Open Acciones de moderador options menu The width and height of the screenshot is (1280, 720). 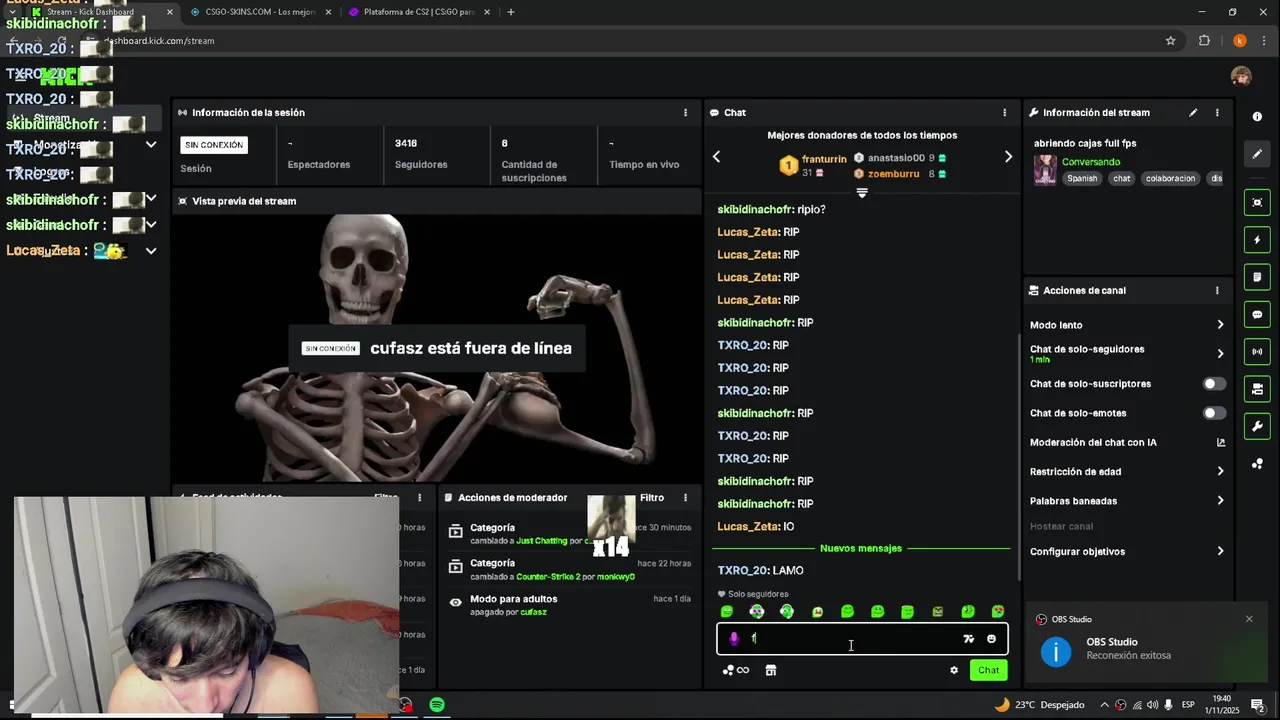685,498
